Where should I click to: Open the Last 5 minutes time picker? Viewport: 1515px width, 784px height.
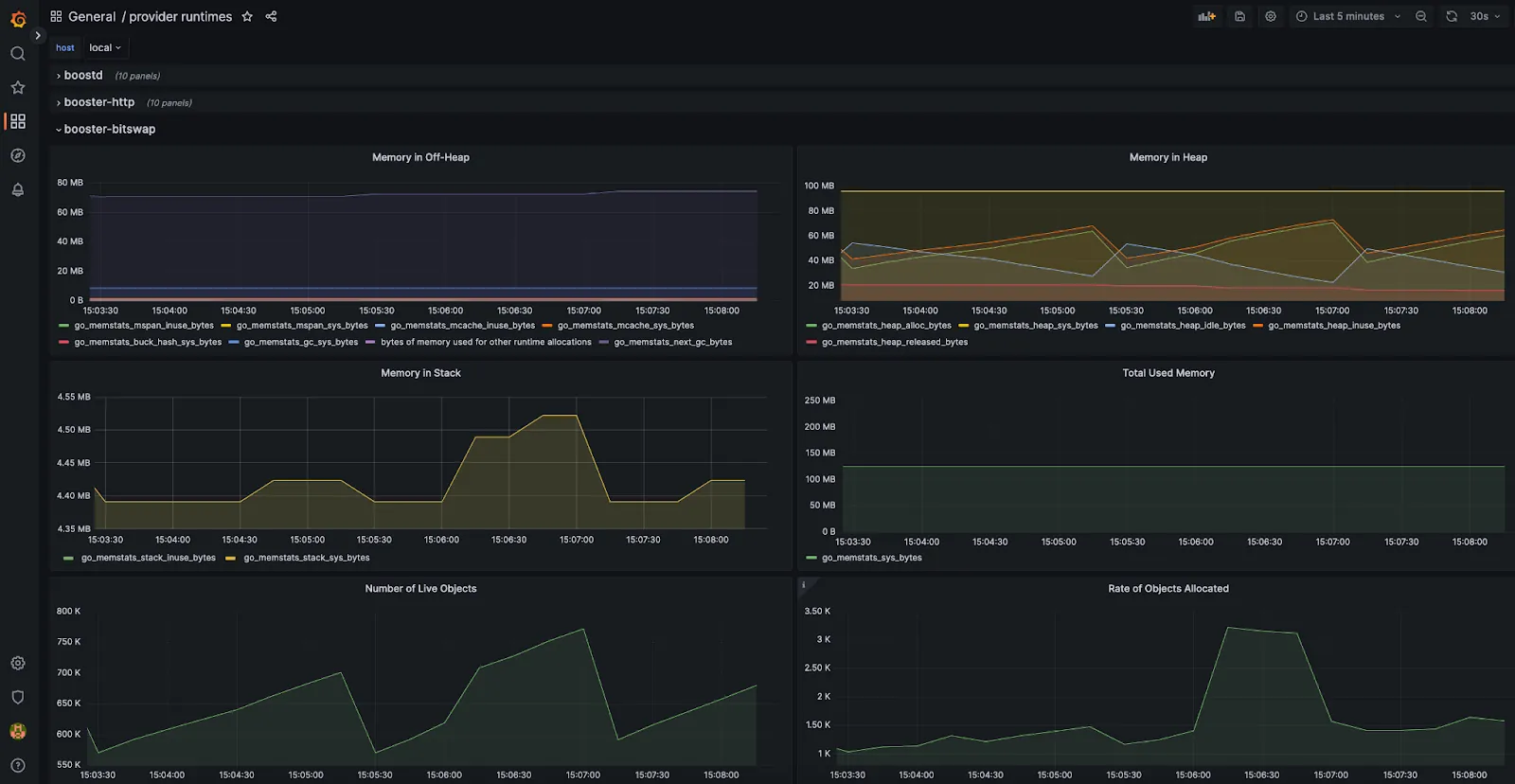[1347, 16]
